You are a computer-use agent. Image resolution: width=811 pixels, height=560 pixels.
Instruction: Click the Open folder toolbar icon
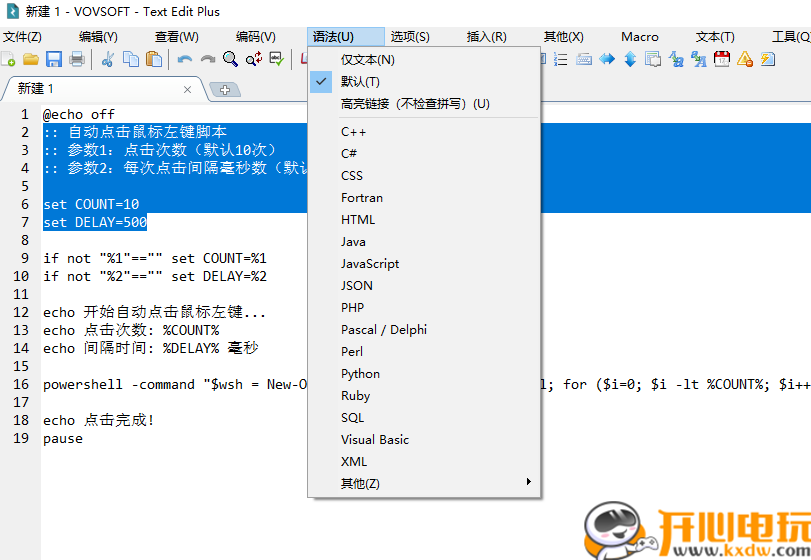tap(31, 59)
